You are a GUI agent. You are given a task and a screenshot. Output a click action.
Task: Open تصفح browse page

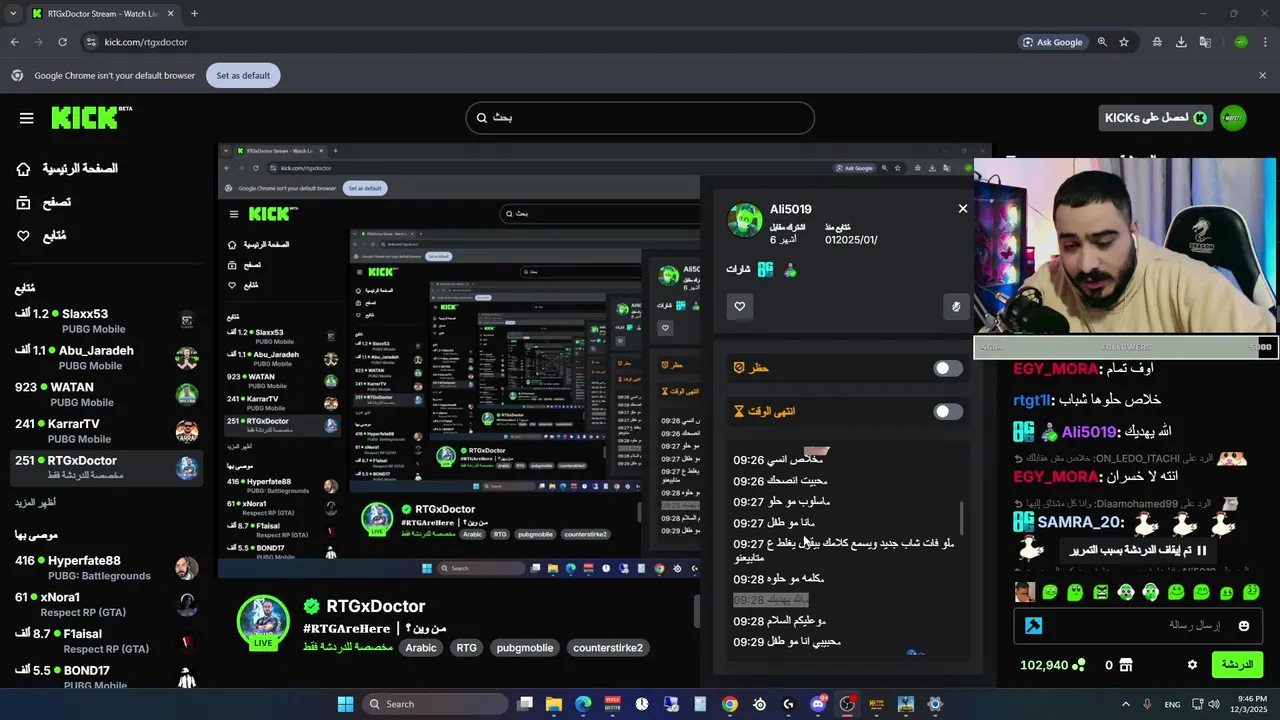(44, 202)
